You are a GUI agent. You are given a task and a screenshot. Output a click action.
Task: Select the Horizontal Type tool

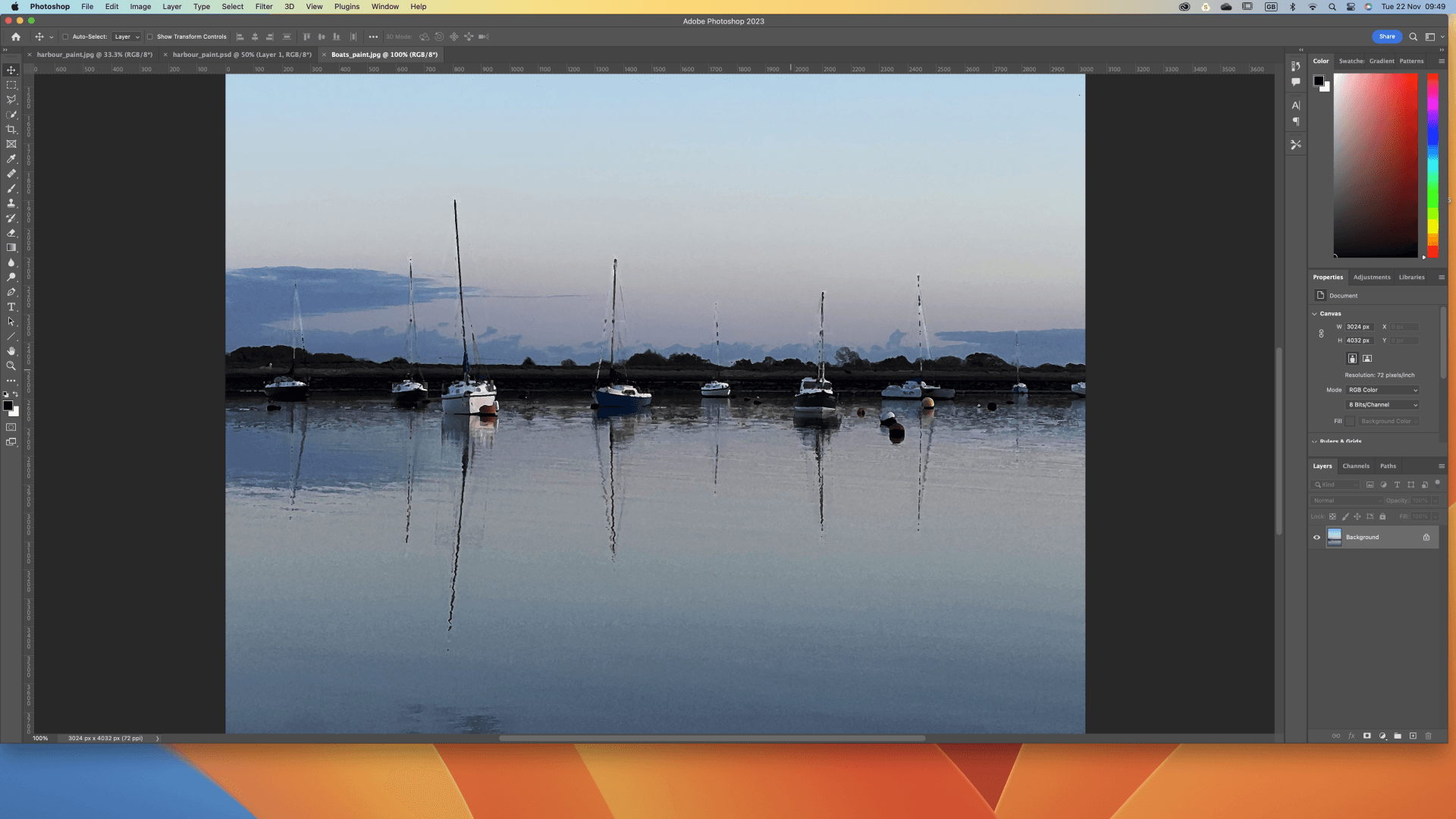pyautogui.click(x=11, y=307)
